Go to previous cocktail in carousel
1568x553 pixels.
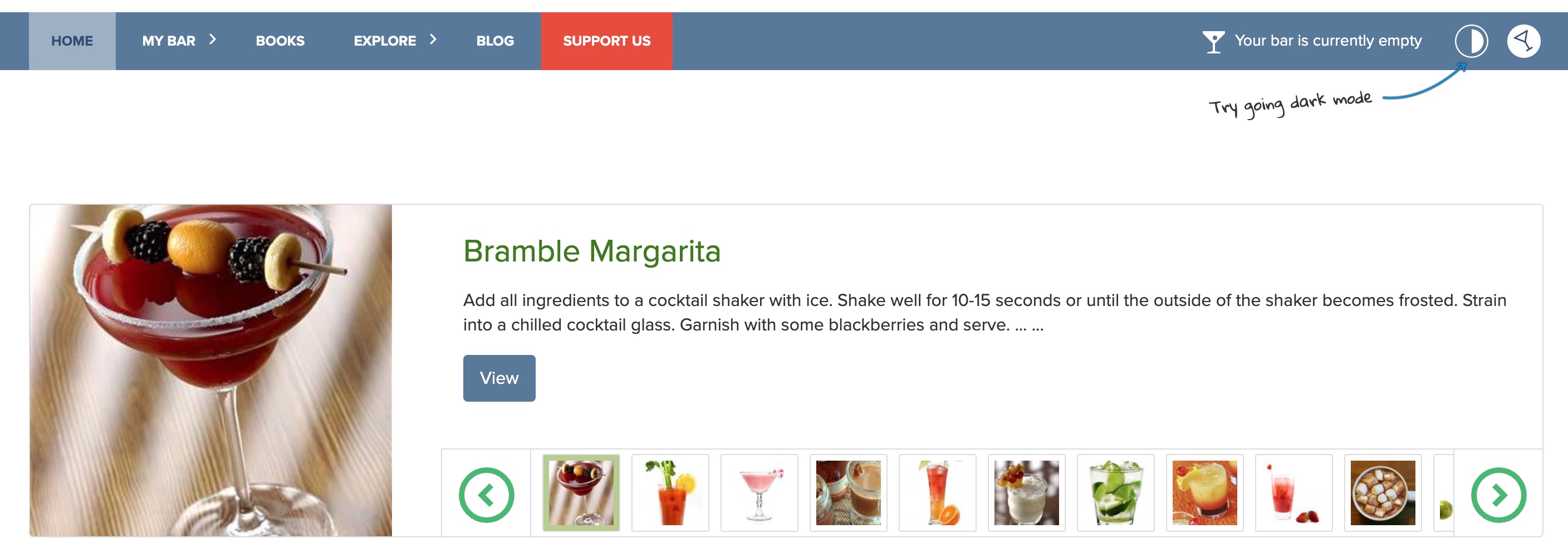[486, 494]
